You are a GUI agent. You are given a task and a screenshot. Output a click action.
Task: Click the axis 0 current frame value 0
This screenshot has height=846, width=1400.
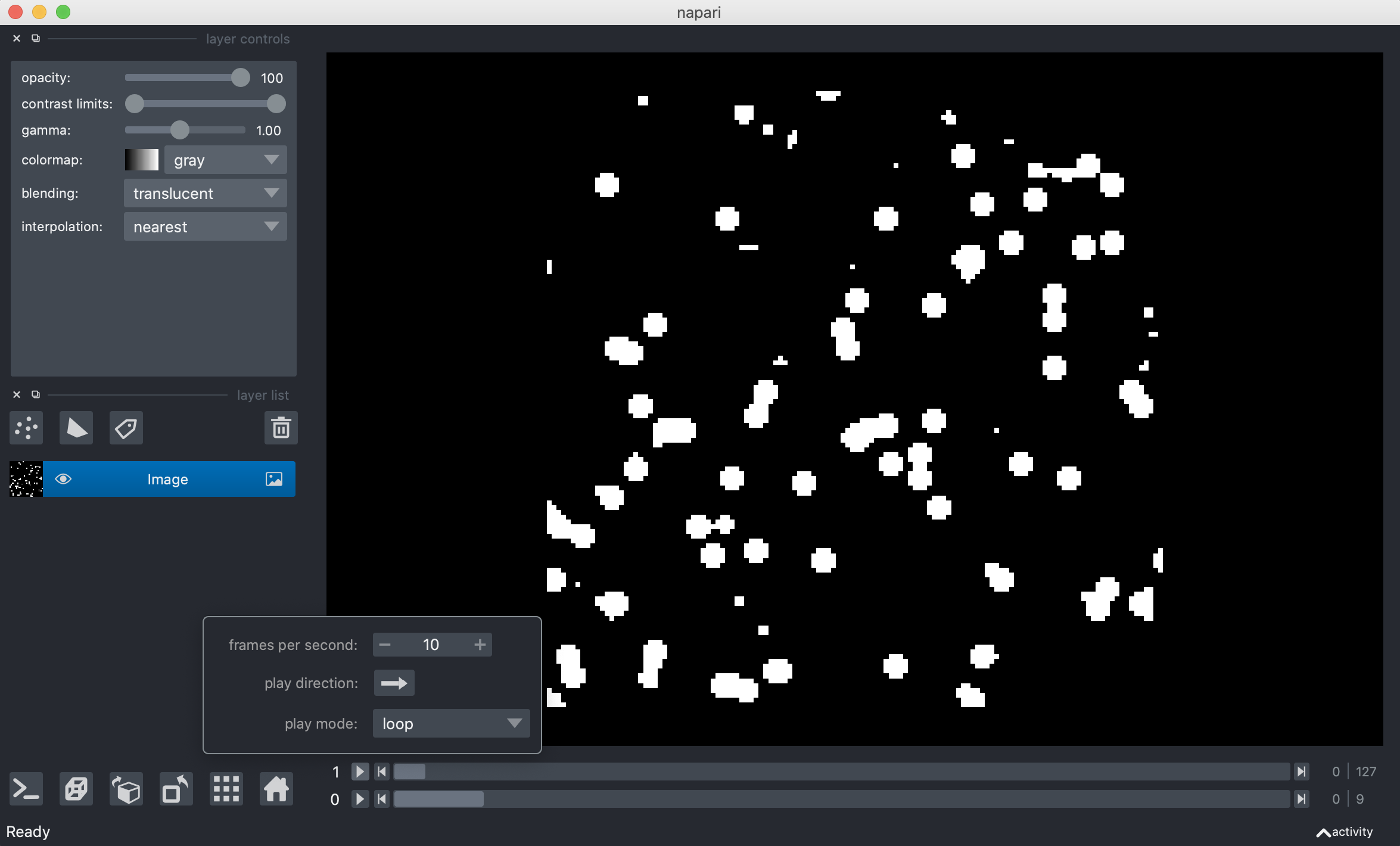[x=1336, y=798]
